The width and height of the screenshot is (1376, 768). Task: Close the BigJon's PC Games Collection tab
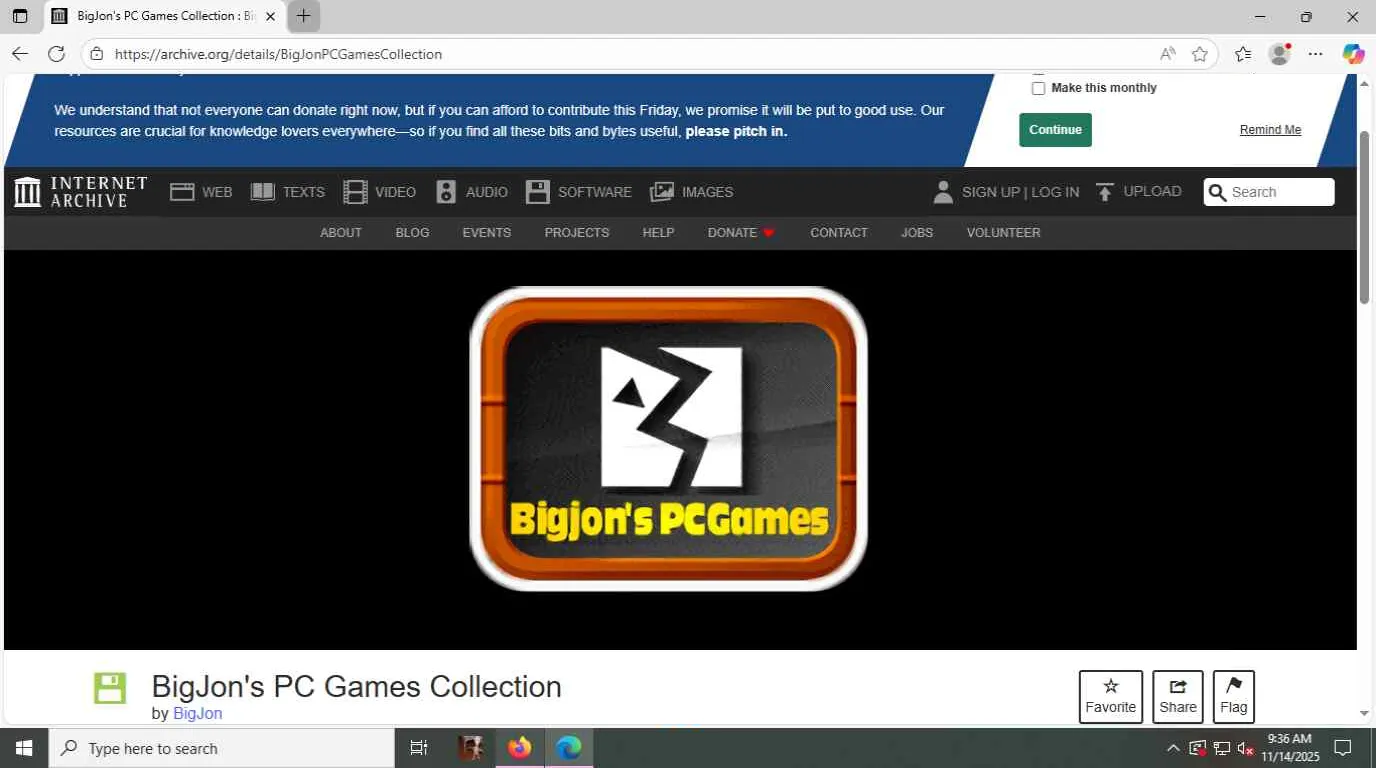click(270, 16)
